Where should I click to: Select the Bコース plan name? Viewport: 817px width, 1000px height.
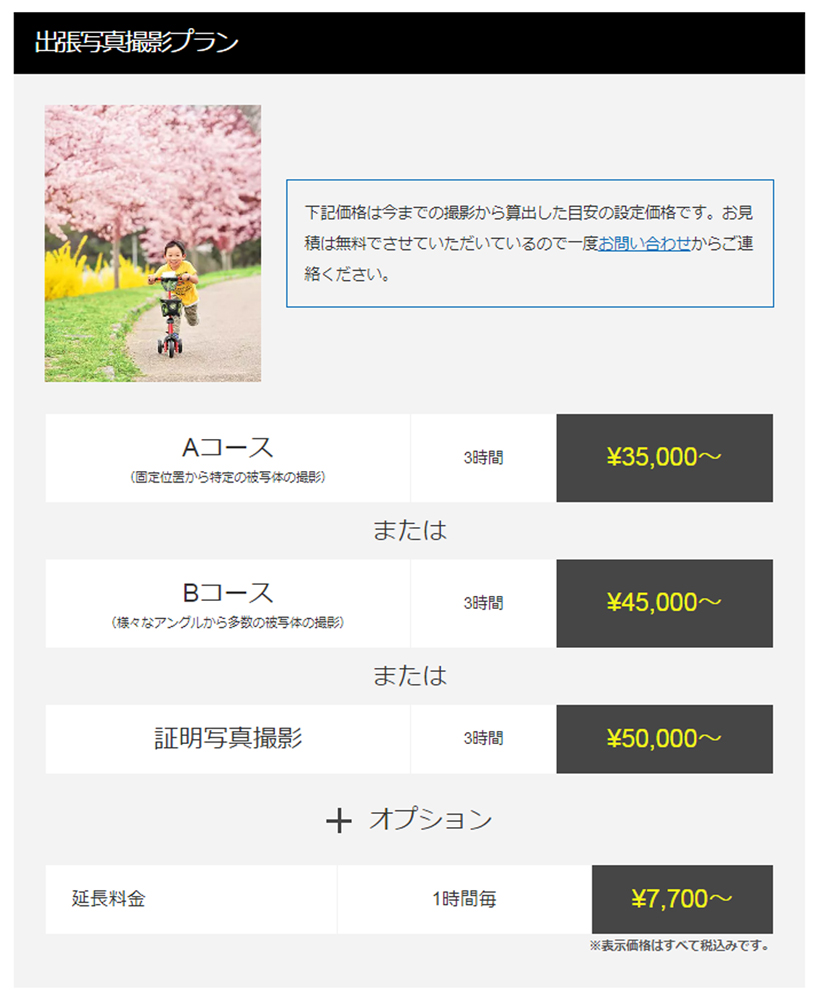click(x=227, y=592)
